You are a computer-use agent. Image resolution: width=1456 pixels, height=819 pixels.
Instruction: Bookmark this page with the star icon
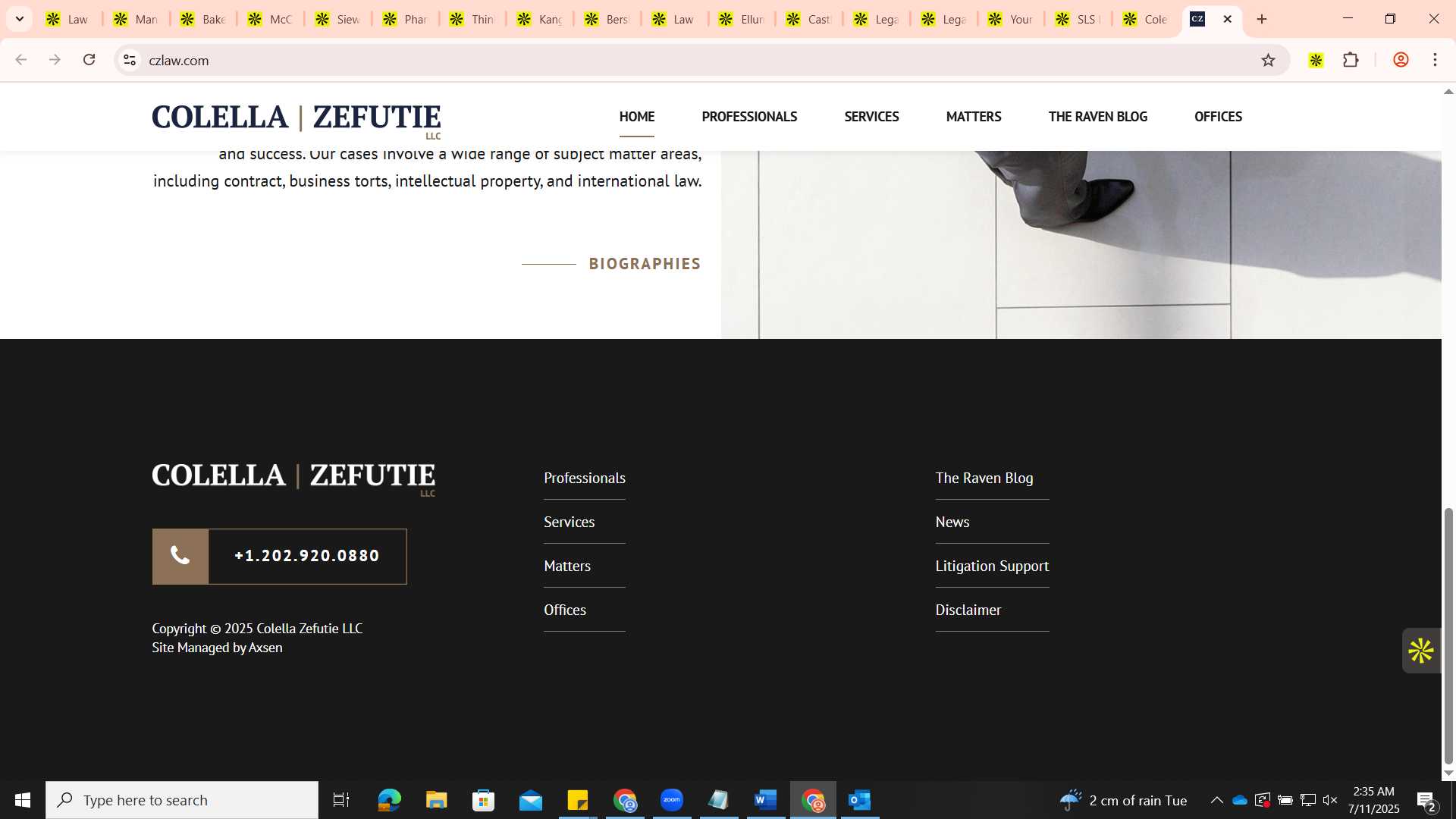[x=1268, y=60]
